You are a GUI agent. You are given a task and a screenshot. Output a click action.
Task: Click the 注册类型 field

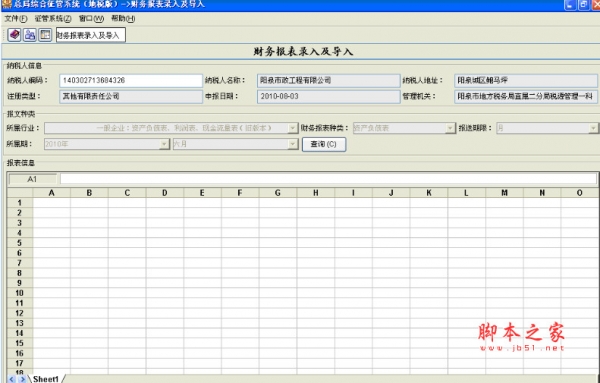(x=131, y=96)
